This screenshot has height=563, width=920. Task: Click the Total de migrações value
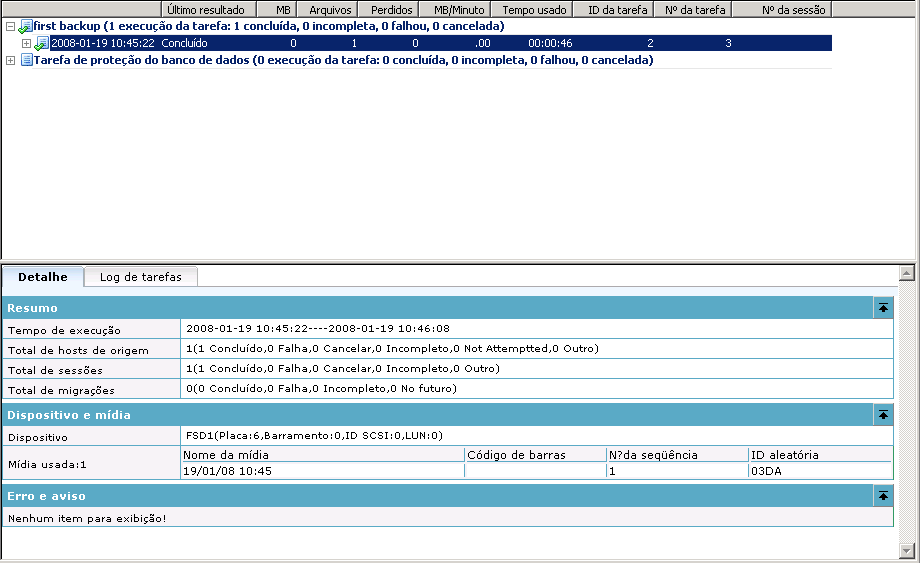[321, 389]
